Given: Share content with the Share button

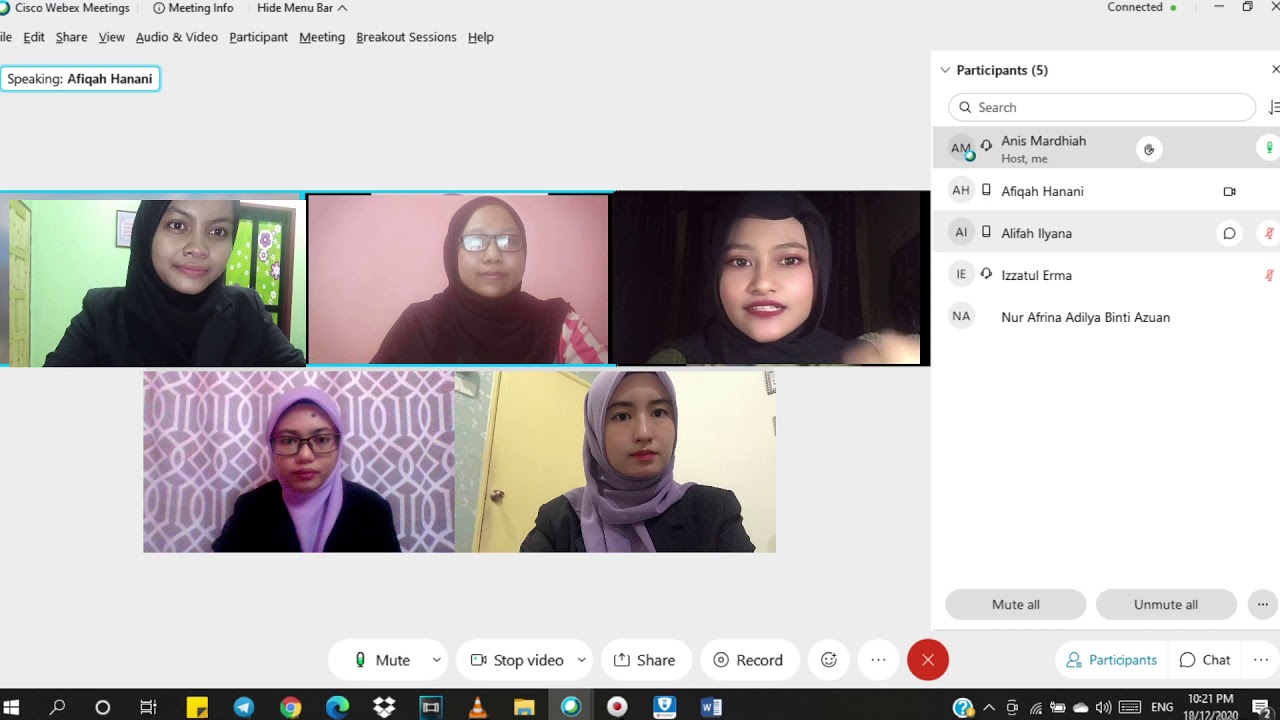Looking at the screenshot, I should tap(645, 660).
